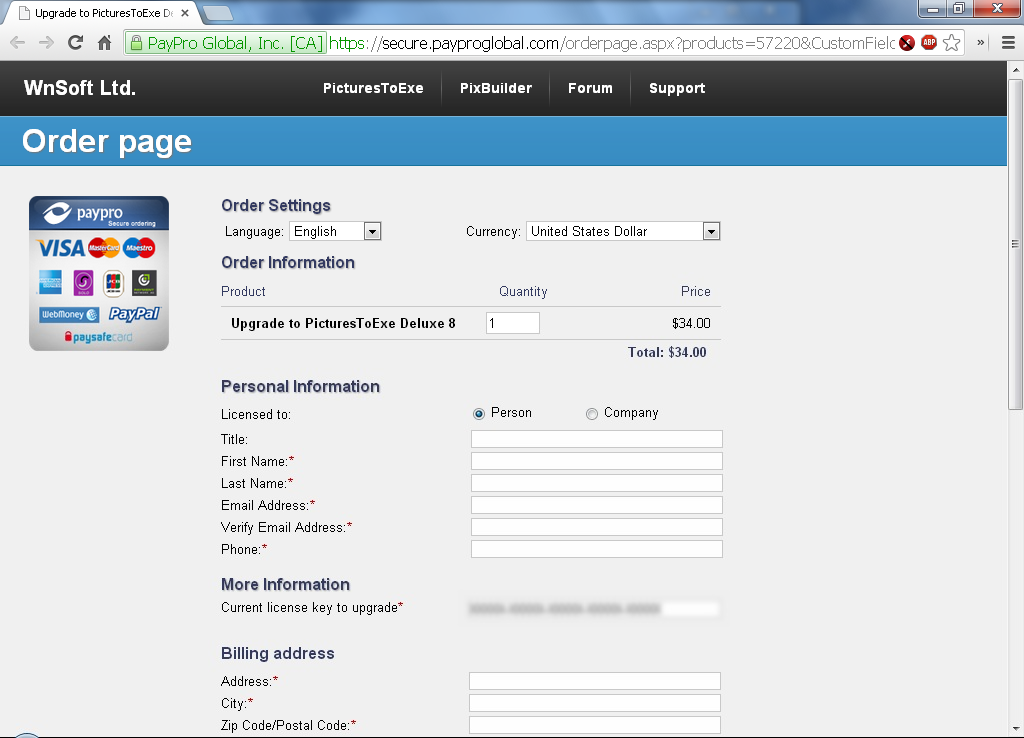
Task: Click the PayPal logo
Action: coord(134,314)
